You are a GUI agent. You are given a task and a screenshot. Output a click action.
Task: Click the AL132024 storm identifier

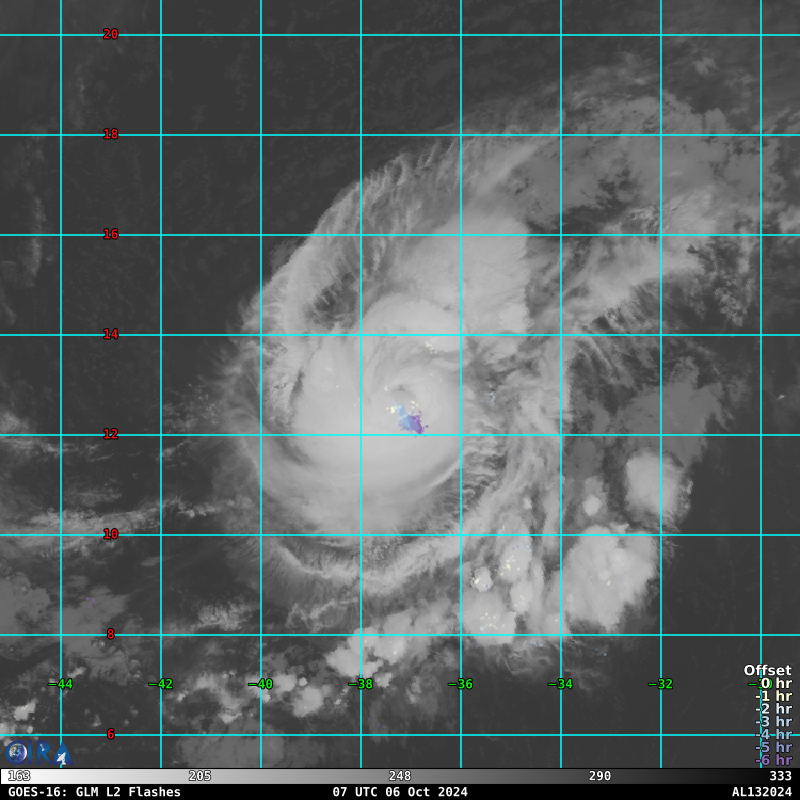coord(762,792)
